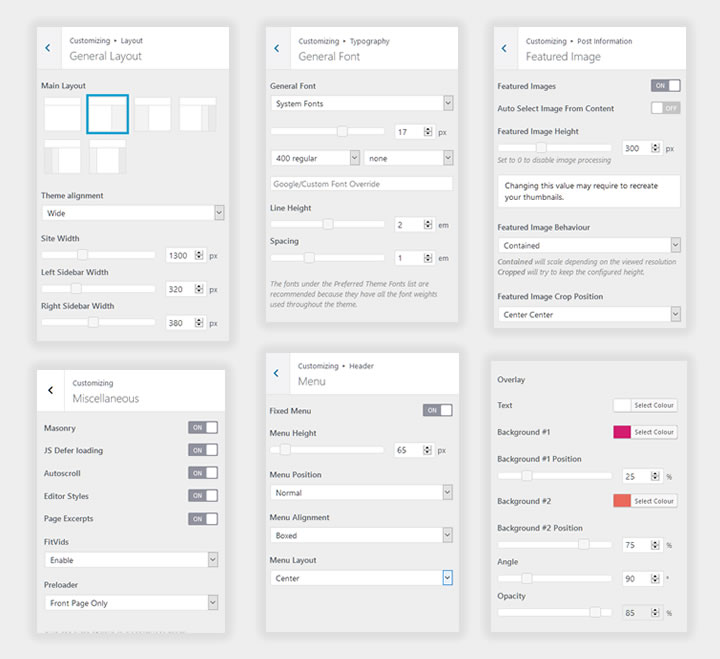
Task: Click back arrow in Miscellaneous panel
Action: (x=50, y=390)
